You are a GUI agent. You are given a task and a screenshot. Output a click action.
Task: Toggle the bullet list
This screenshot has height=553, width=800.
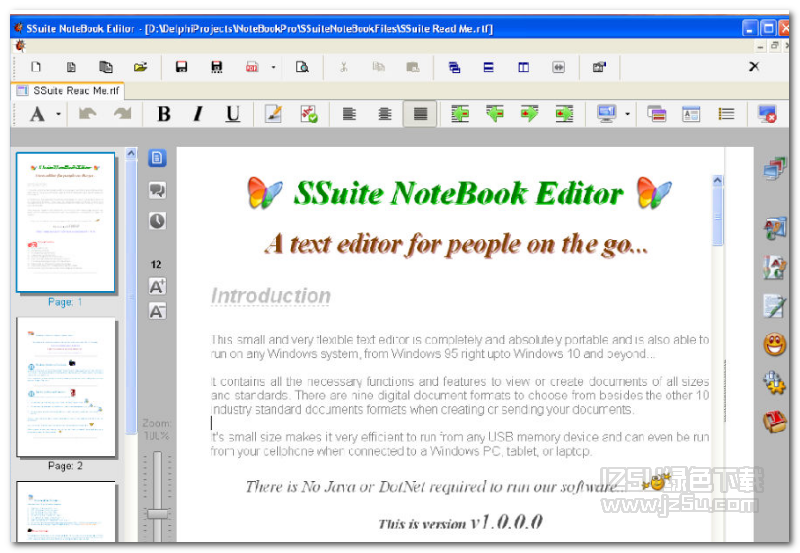point(726,114)
